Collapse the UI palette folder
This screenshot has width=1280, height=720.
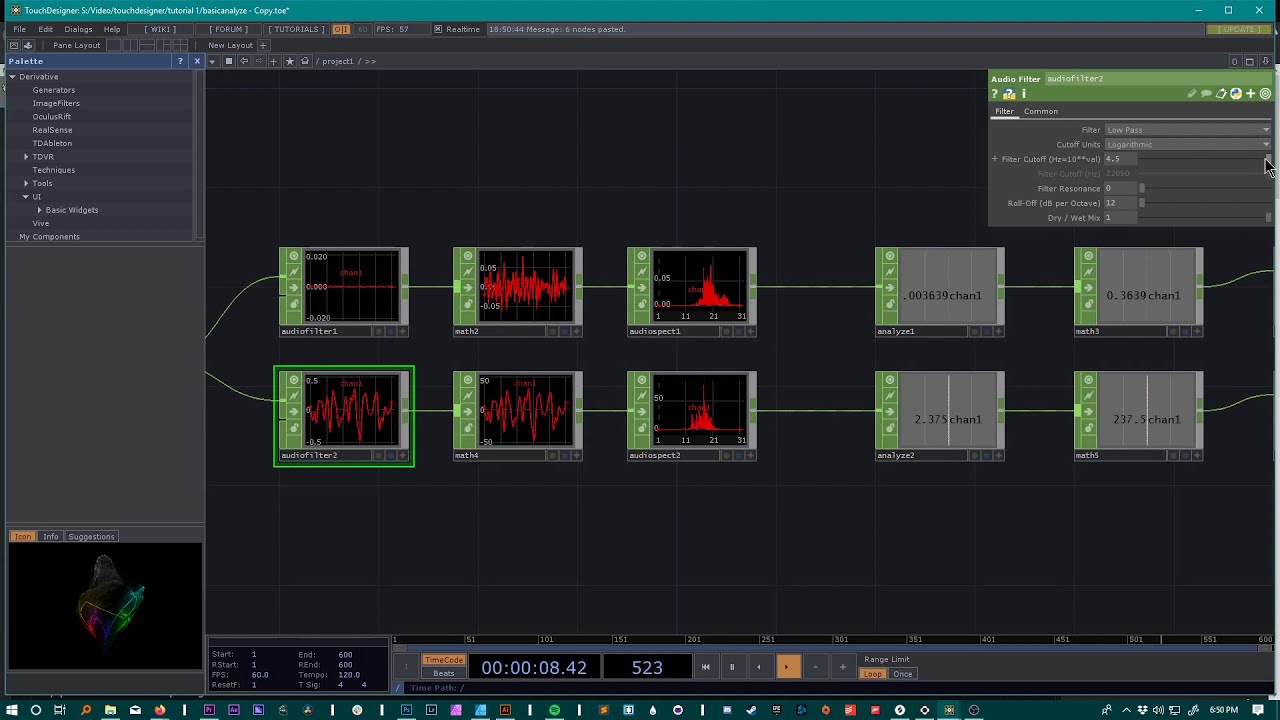25,197
